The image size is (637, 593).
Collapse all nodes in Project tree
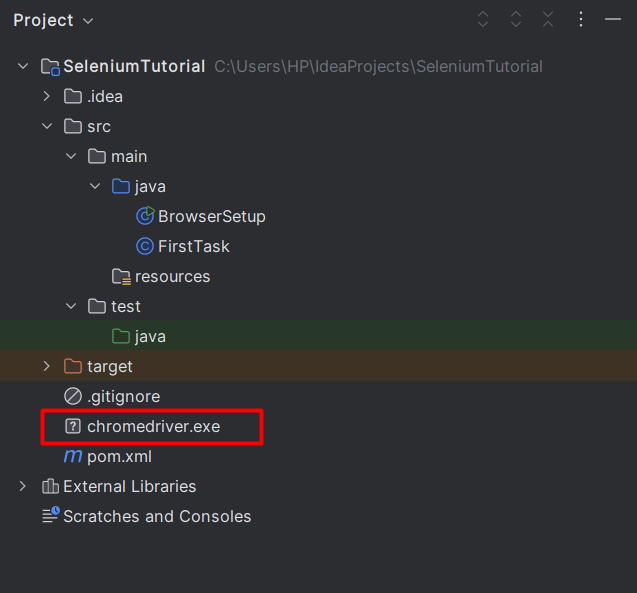548,19
